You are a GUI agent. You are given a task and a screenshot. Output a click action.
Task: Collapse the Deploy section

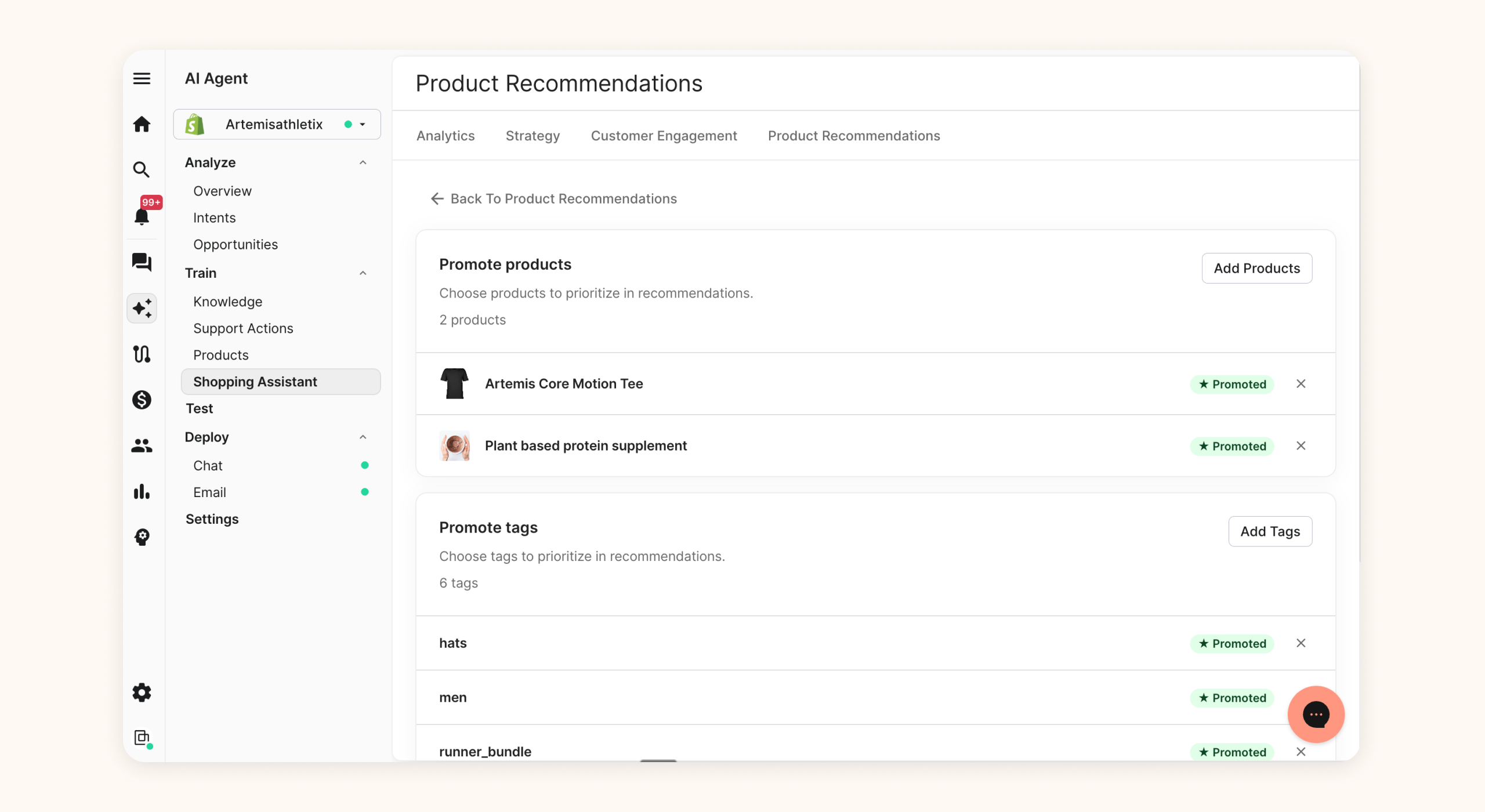[x=363, y=437]
